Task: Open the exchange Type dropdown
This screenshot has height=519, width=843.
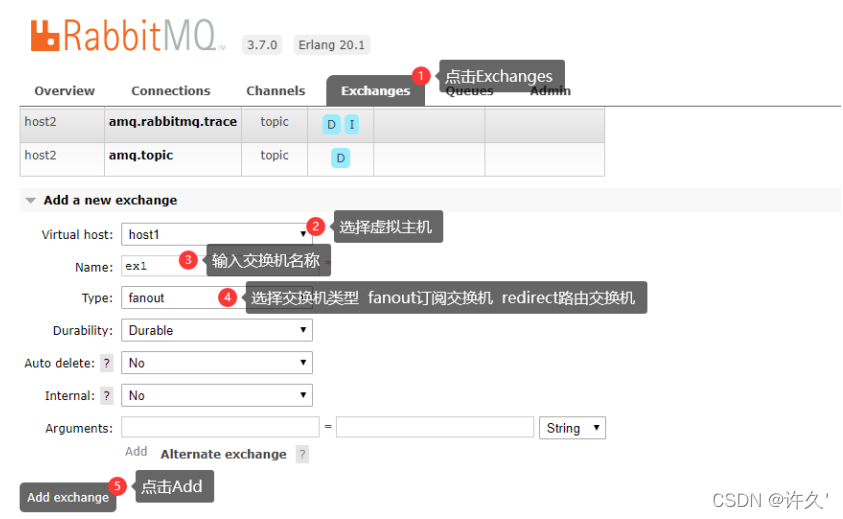Action: tap(170, 297)
